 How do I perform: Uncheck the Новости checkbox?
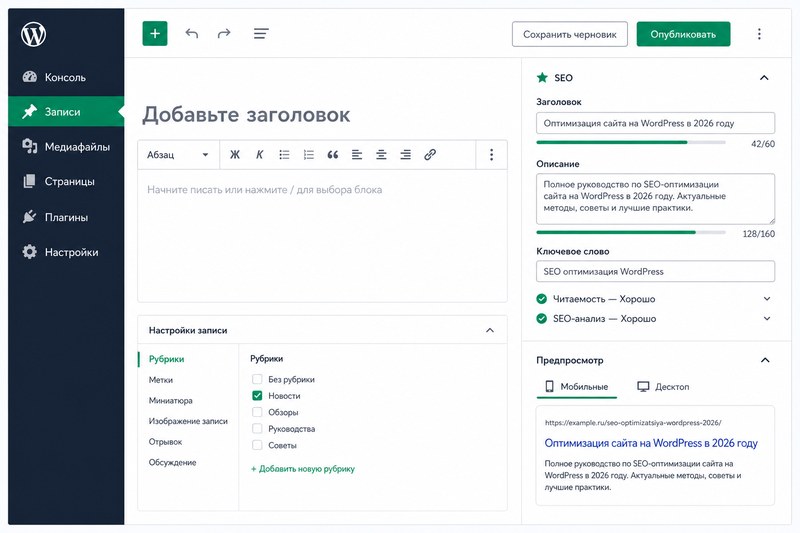coord(257,395)
